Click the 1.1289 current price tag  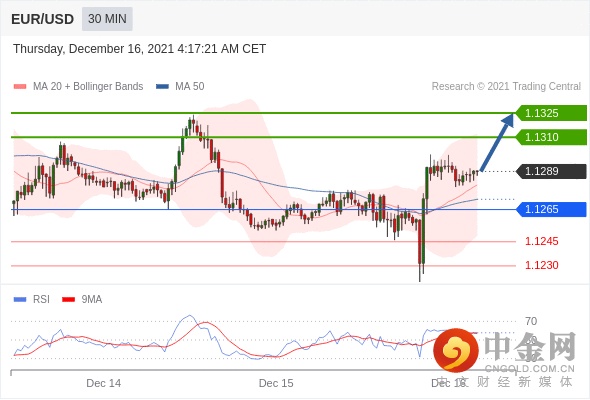coord(550,171)
